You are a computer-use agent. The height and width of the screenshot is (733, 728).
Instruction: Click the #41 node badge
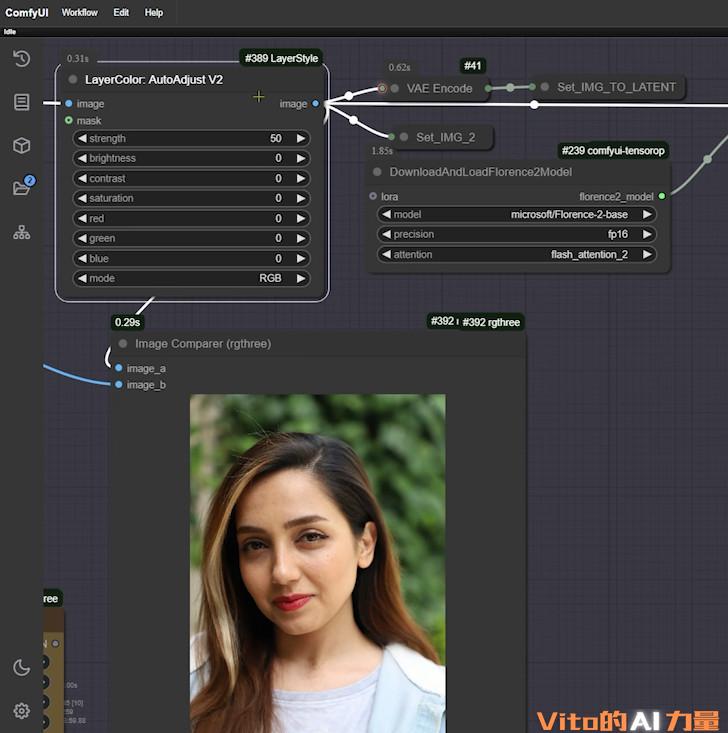[472, 66]
